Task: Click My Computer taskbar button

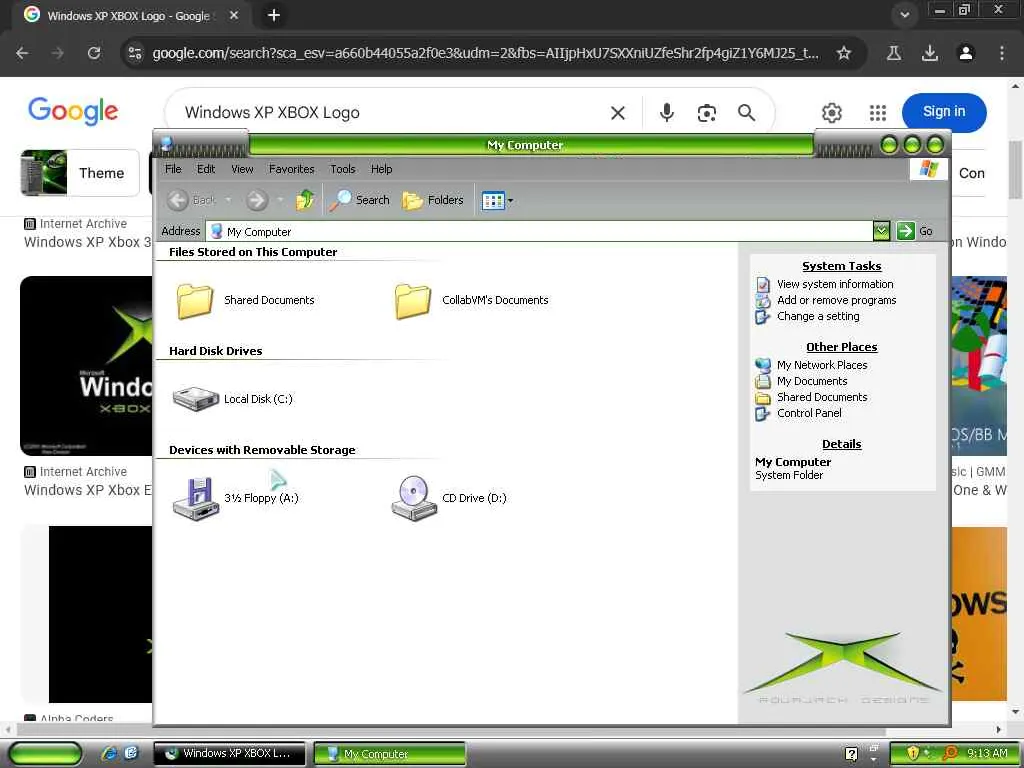Action: point(390,754)
